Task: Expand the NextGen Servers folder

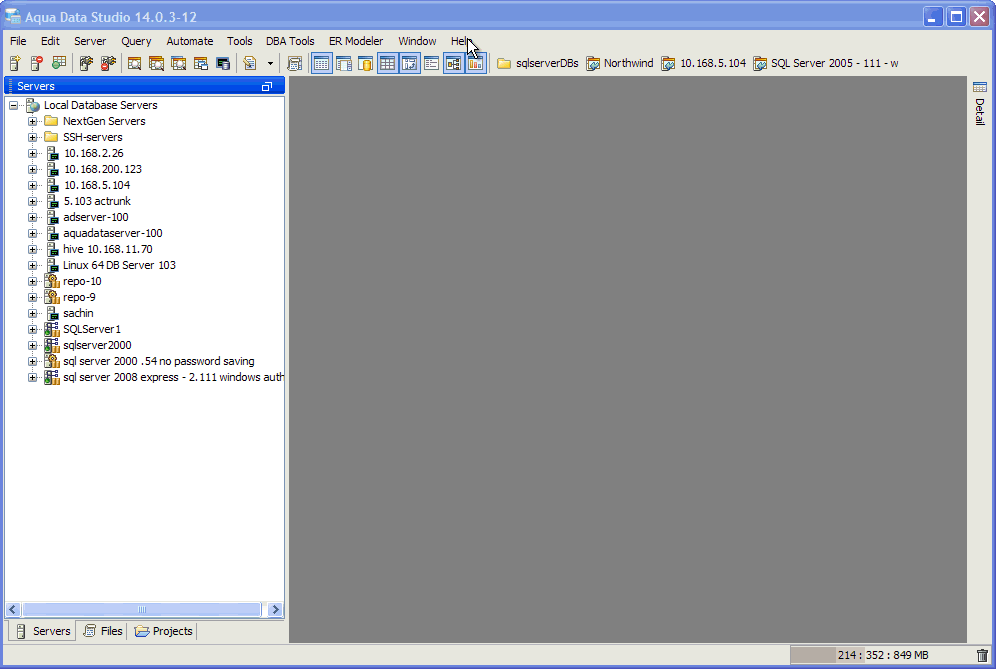Action: (x=32, y=121)
